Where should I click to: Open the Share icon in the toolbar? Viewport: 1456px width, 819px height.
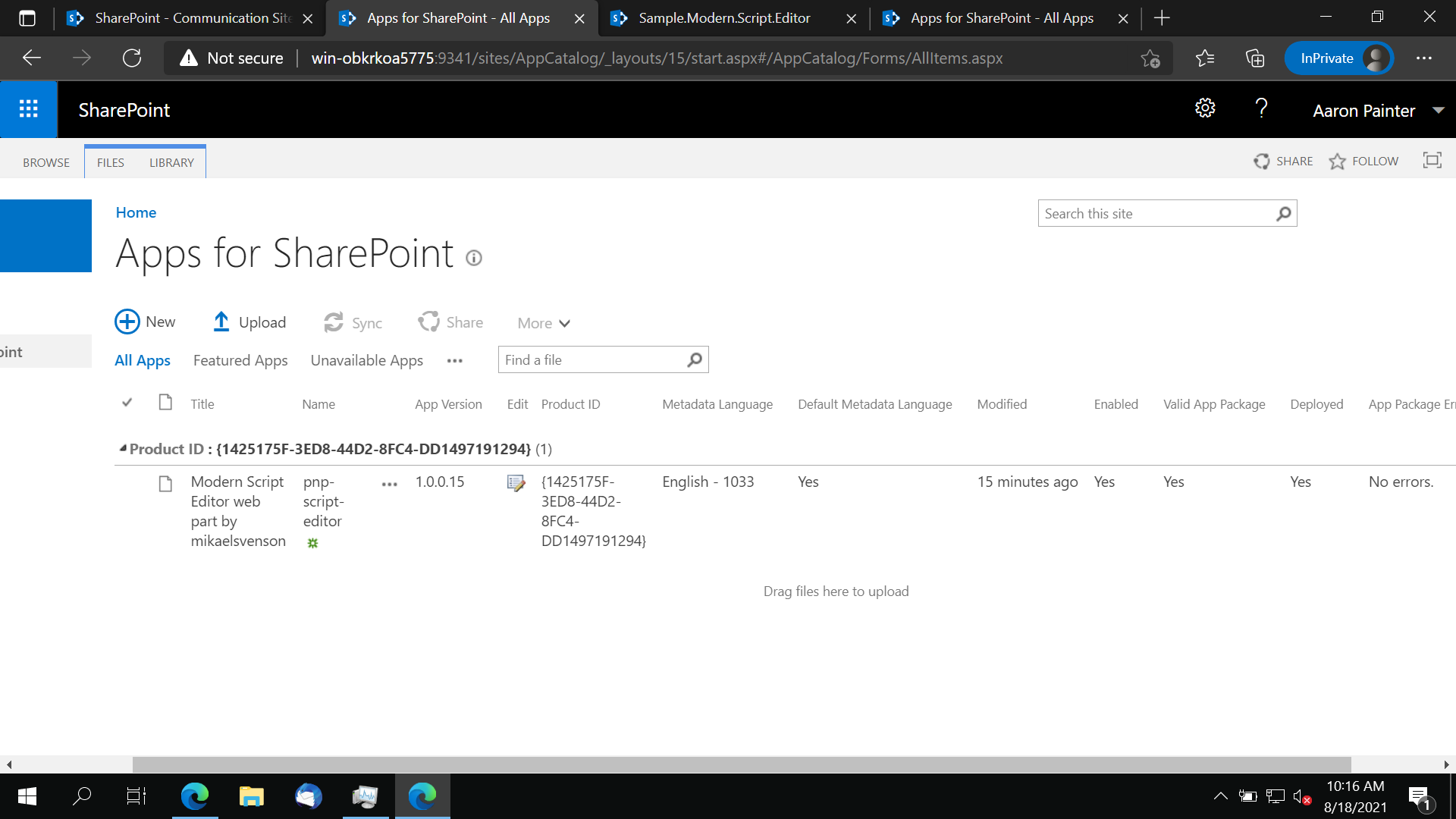coord(429,322)
